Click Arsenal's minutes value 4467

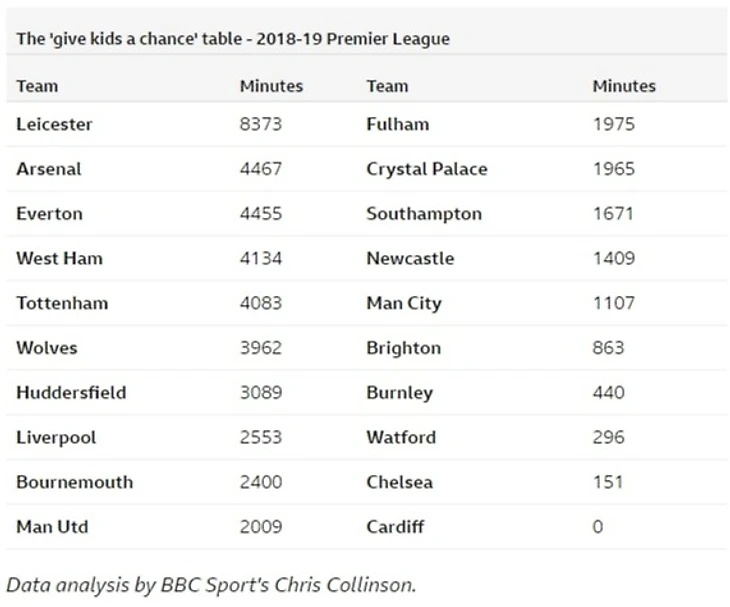[261, 169]
